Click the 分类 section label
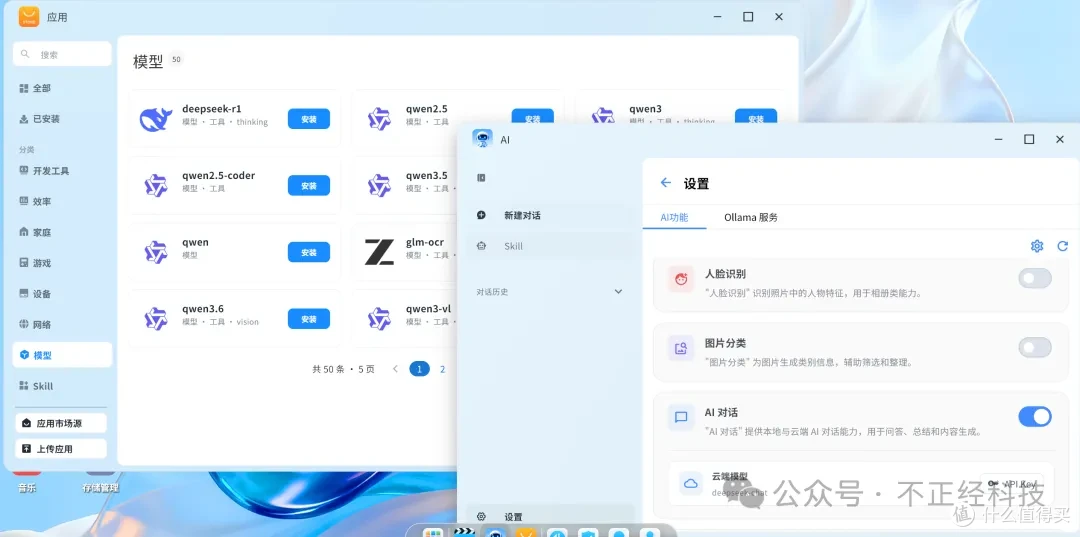 tap(26, 149)
